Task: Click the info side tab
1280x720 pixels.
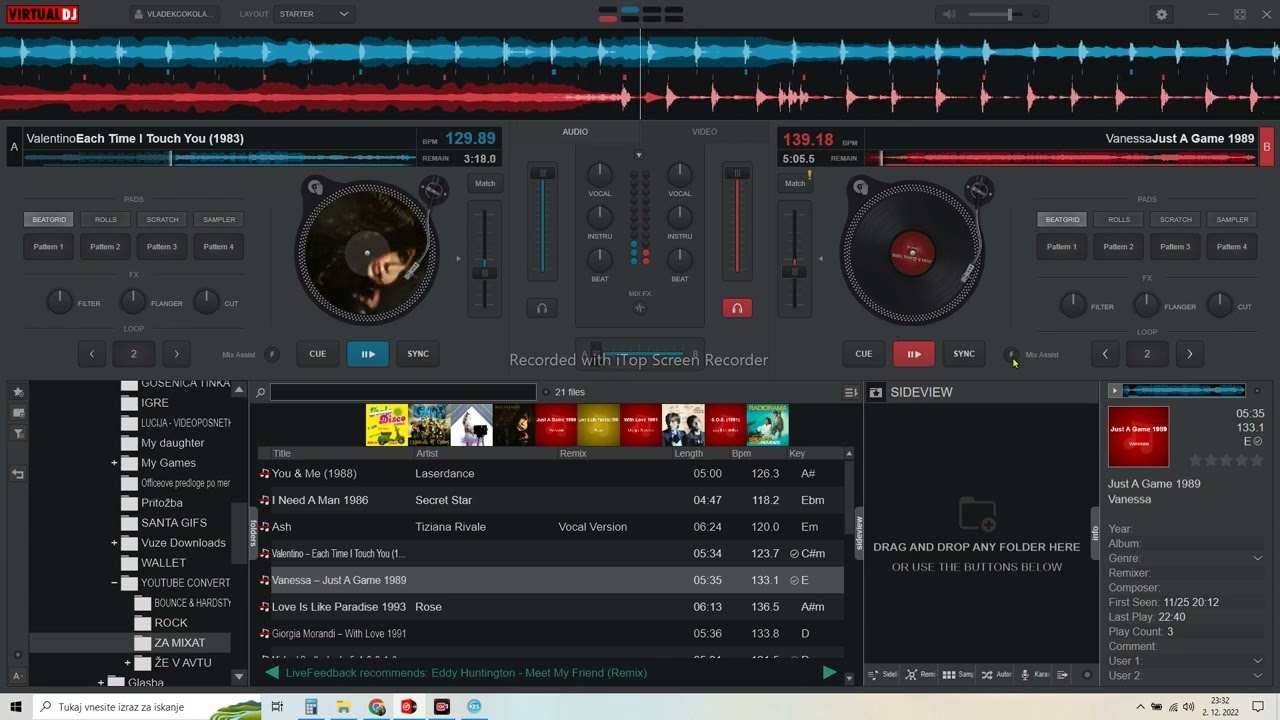Action: [1094, 534]
